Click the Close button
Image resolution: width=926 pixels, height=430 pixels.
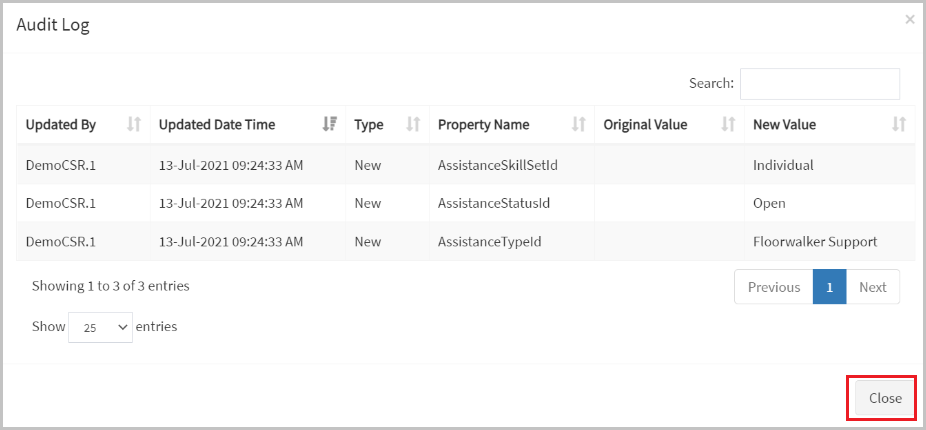(x=885, y=398)
